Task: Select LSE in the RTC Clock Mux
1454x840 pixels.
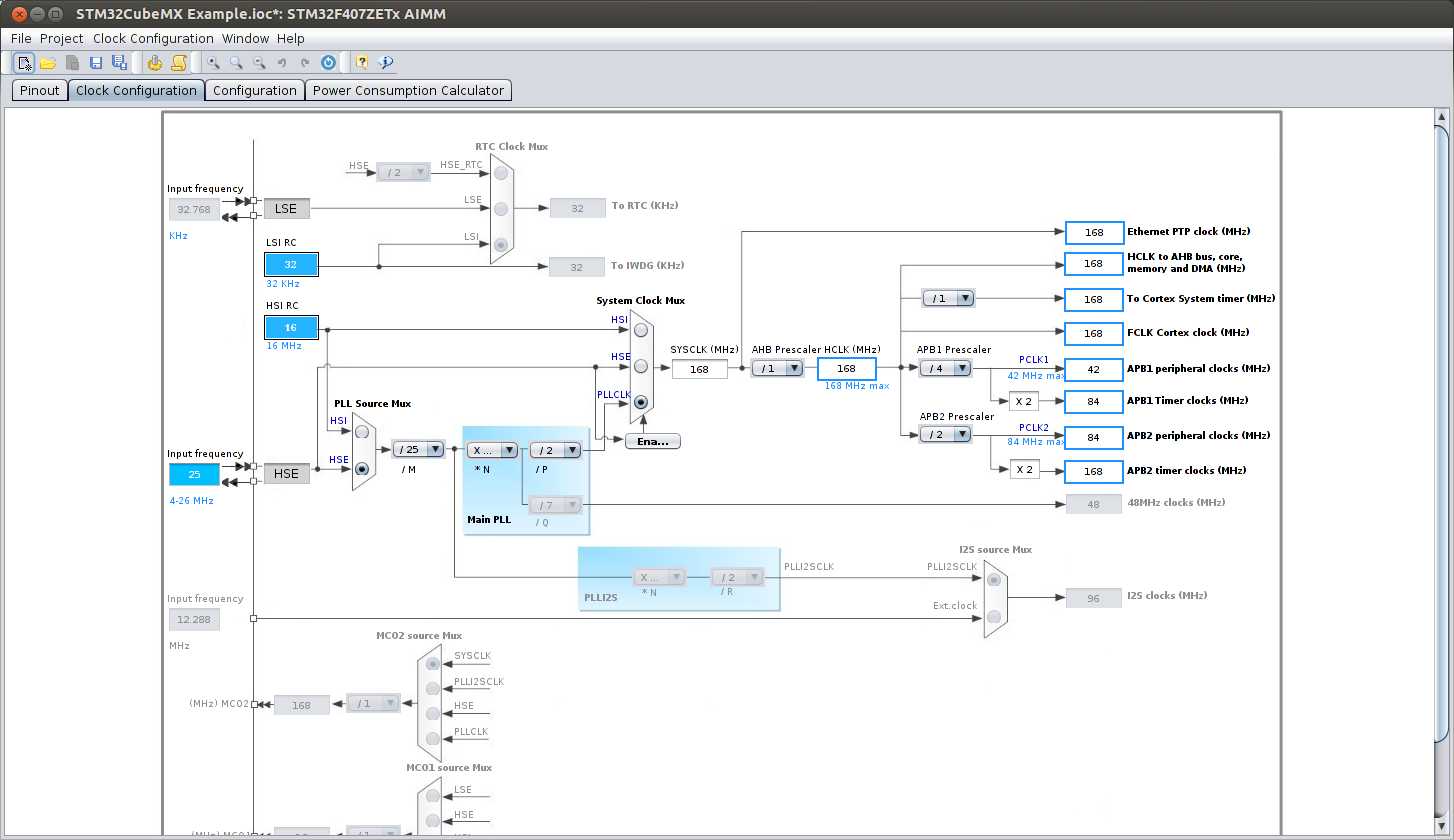Action: pyautogui.click(x=501, y=209)
